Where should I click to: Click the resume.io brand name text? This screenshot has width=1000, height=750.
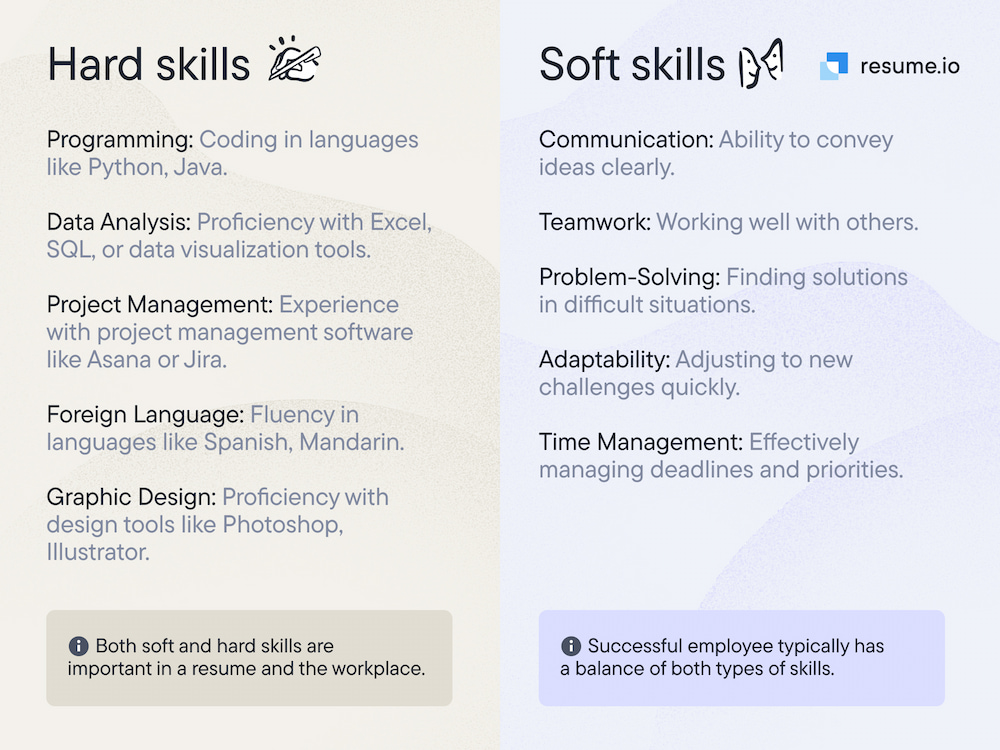coord(910,66)
